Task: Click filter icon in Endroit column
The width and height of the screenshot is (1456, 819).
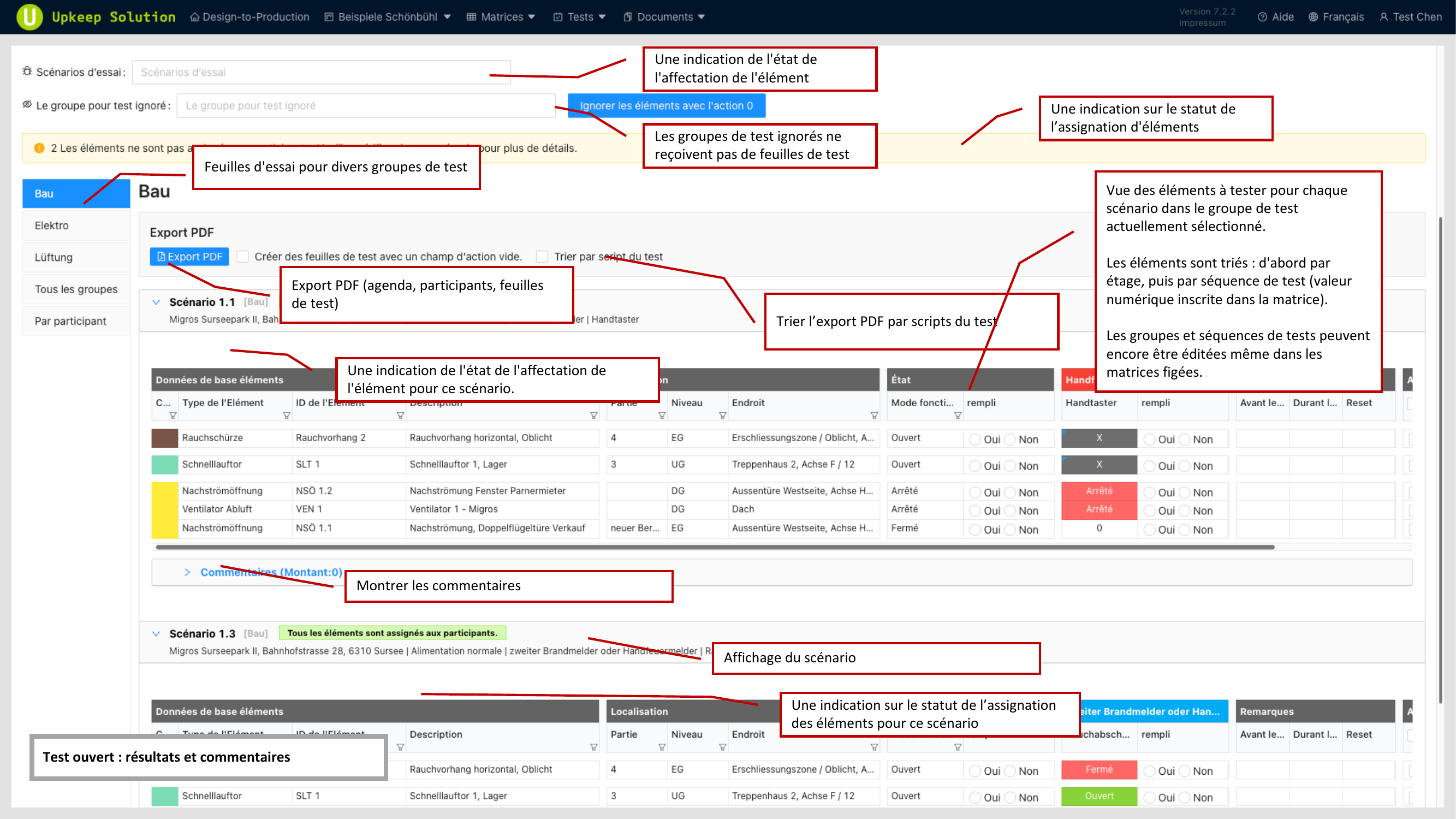Action: tap(874, 416)
